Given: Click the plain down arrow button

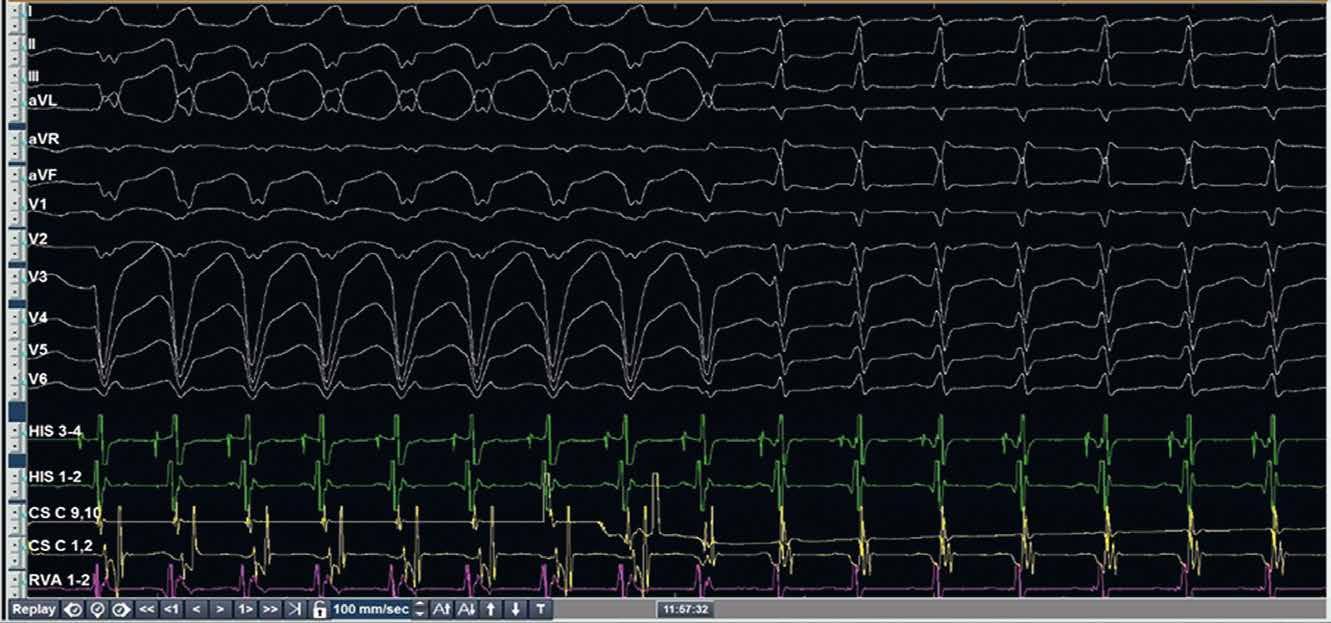Looking at the screenshot, I should click(x=516, y=609).
